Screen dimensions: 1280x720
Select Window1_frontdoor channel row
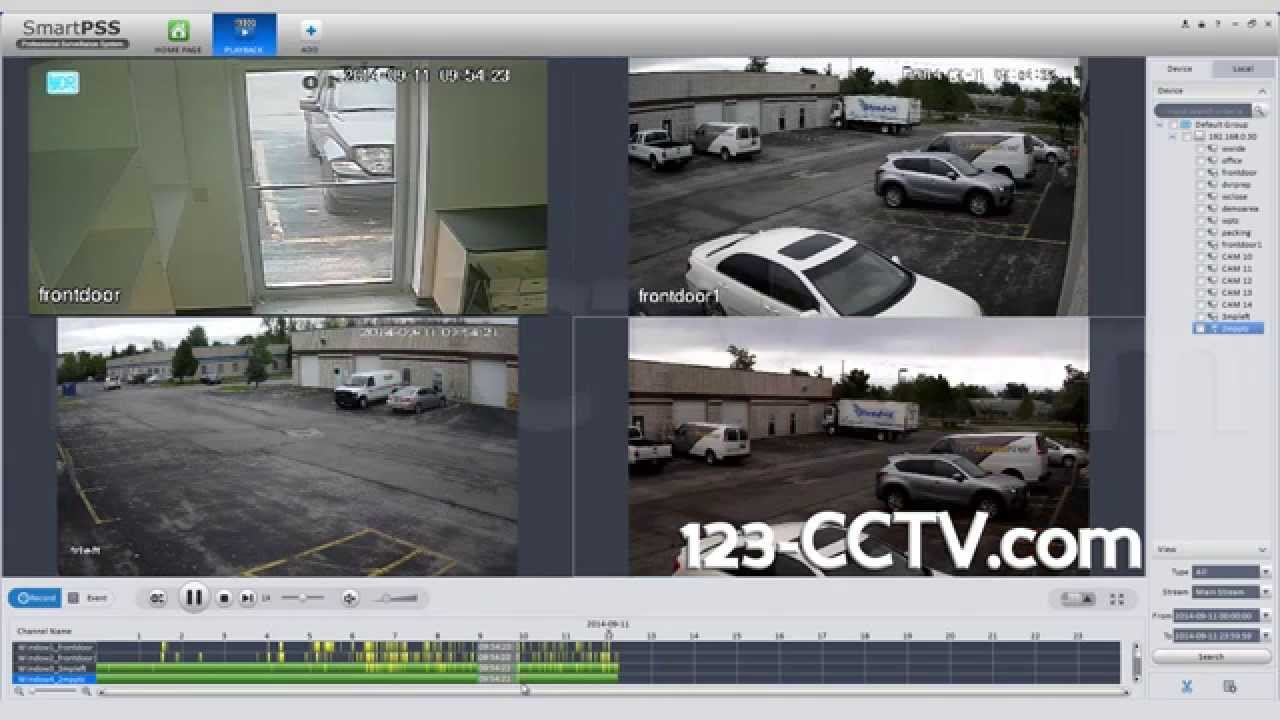click(54, 647)
